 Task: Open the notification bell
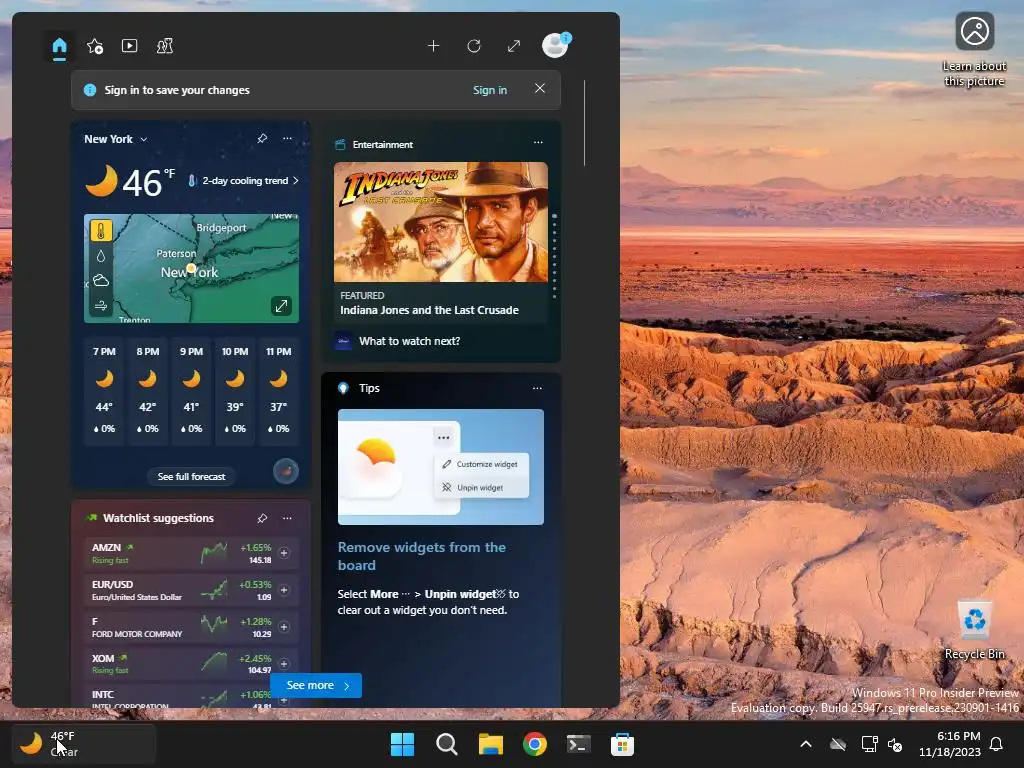(997, 744)
